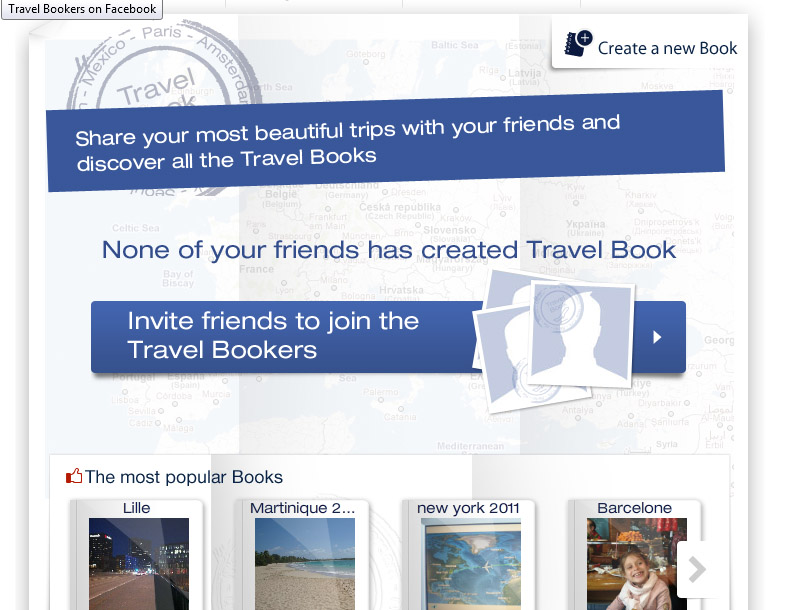Open the Martinique beach book photo

pyautogui.click(x=304, y=564)
